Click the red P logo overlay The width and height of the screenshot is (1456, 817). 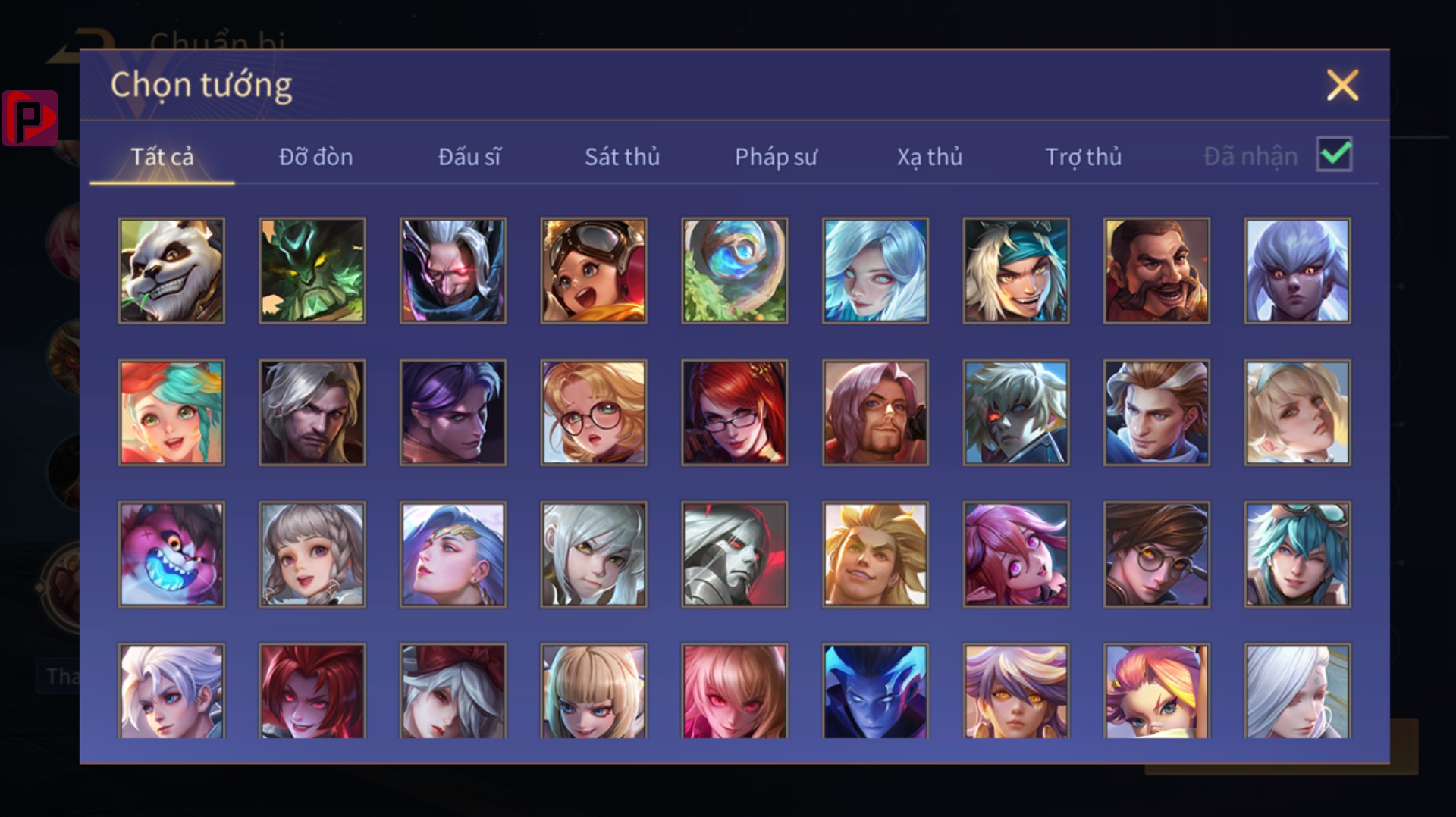pyautogui.click(x=30, y=118)
